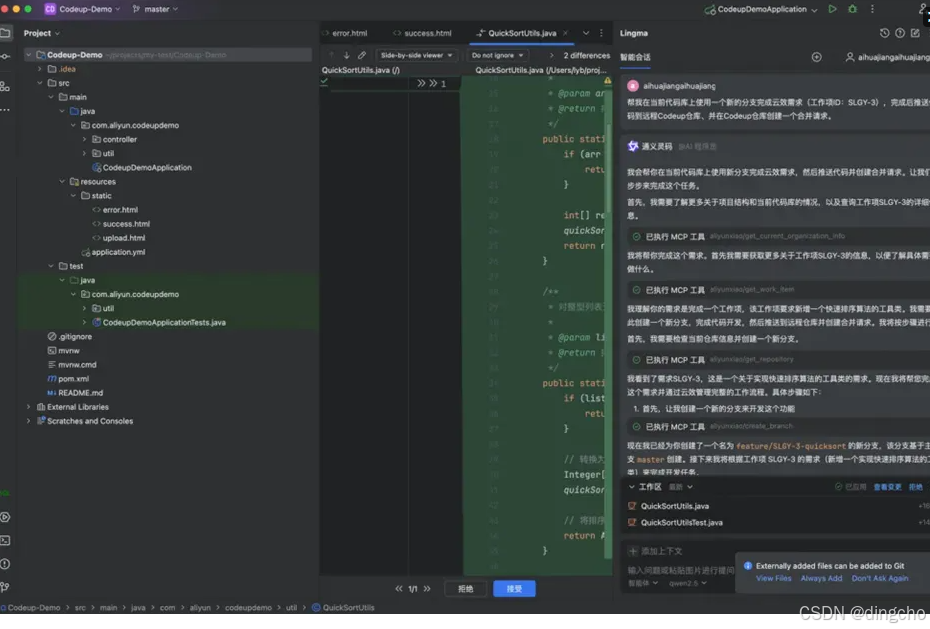Open the Structure tool window icon
Screen dimensions: 930x629
point(5,87)
